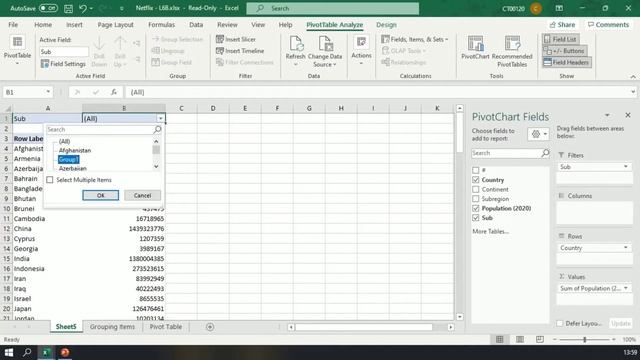Open the File tab
Image resolution: width=640 pixels, height=360 pixels.
pyautogui.click(x=13, y=24)
